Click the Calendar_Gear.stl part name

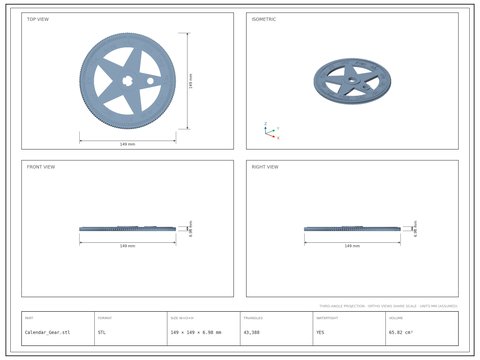tap(47, 332)
